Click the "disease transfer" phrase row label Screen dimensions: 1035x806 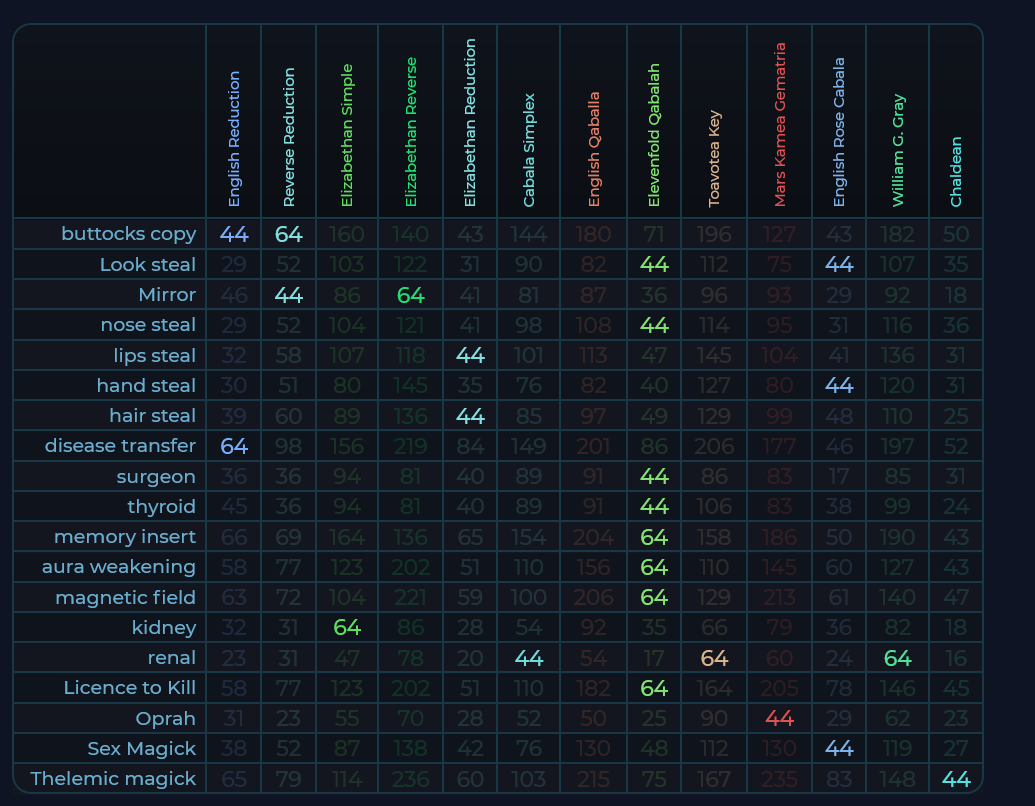[120, 446]
